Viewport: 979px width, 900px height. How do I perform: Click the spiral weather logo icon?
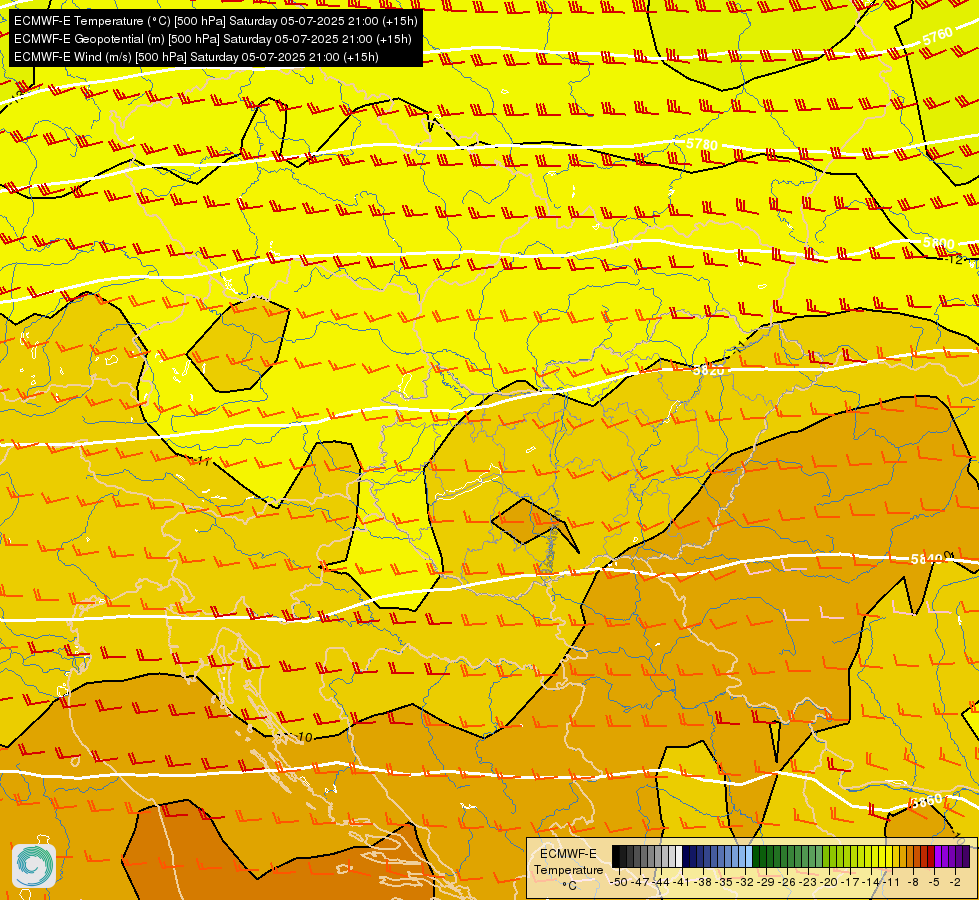coord(34,866)
